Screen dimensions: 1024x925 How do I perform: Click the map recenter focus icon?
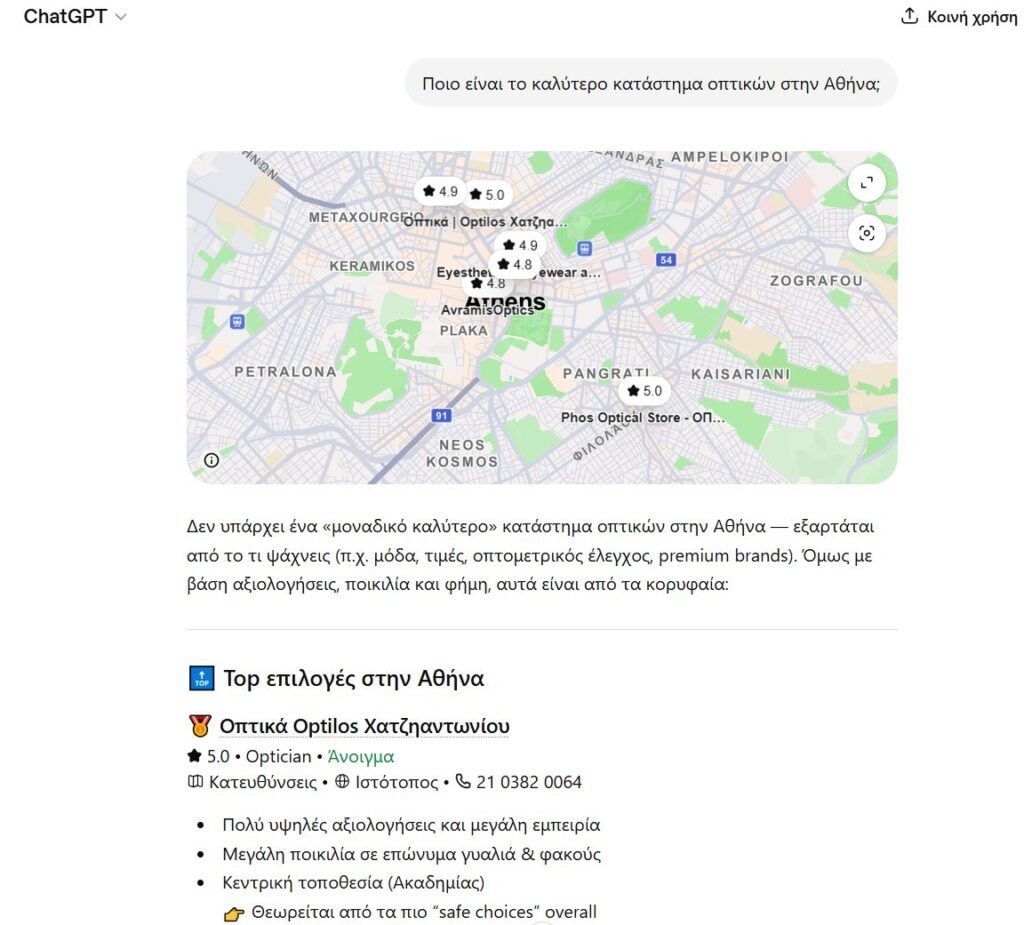(x=866, y=233)
